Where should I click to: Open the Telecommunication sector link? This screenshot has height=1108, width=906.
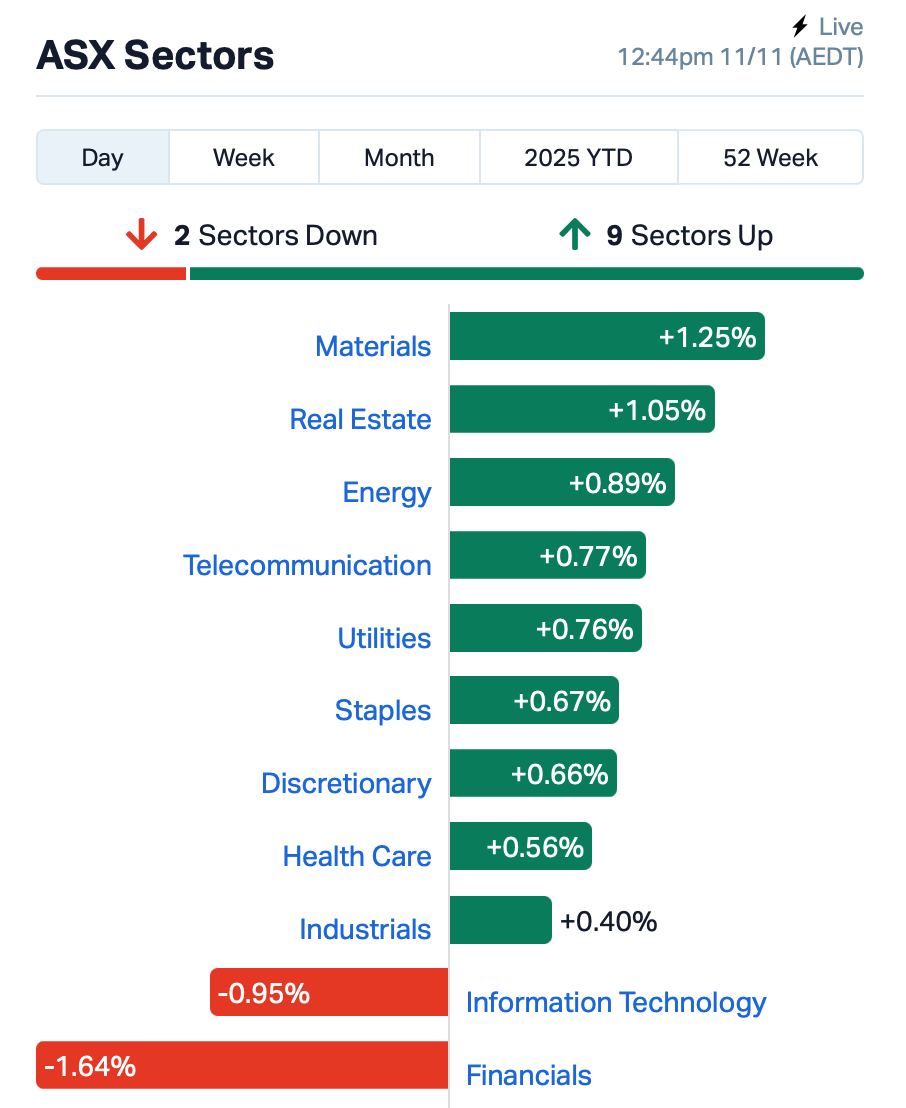click(307, 565)
